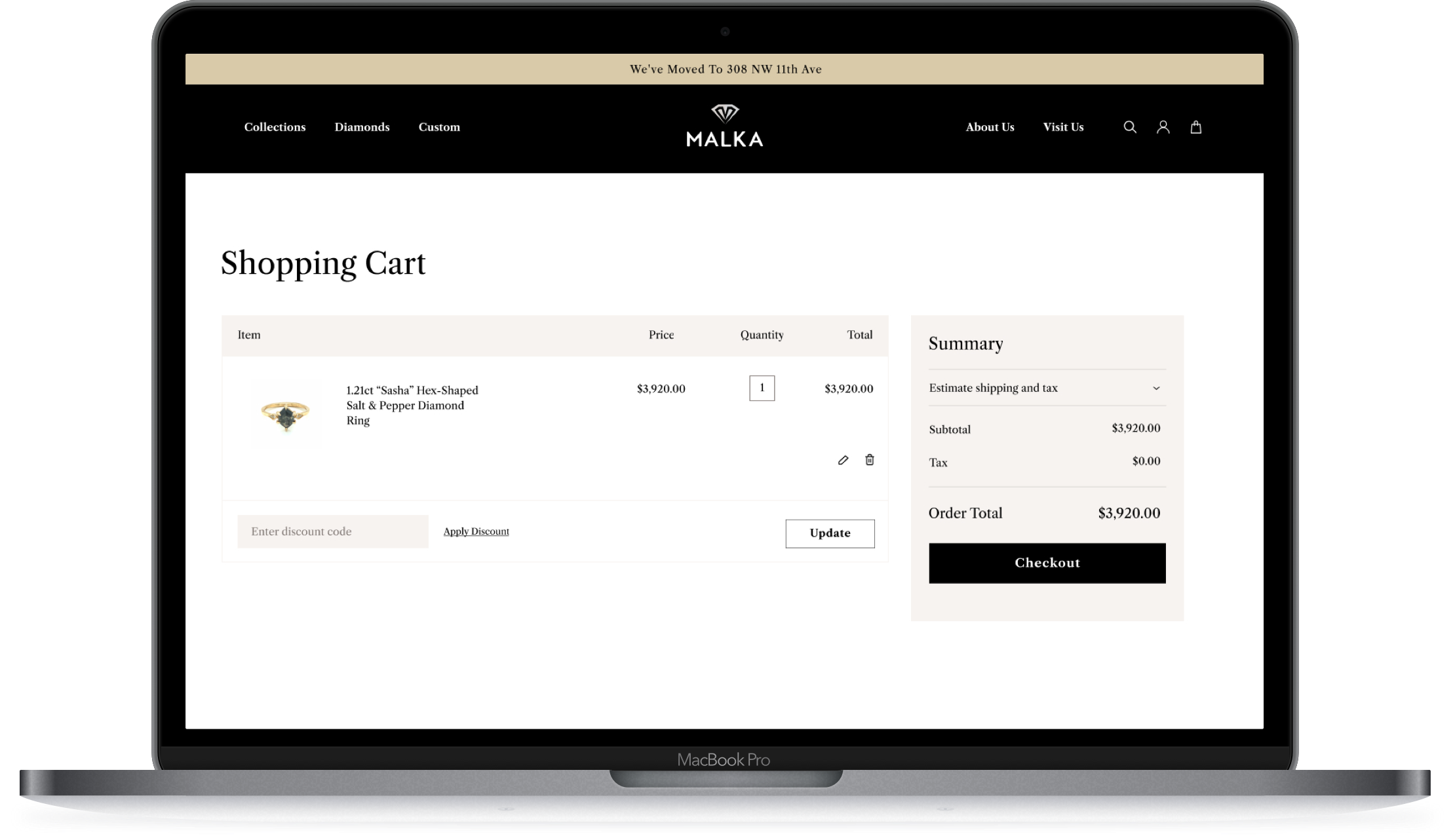The image size is (1455, 840).
Task: Delete item with trash can icon
Action: click(870, 460)
